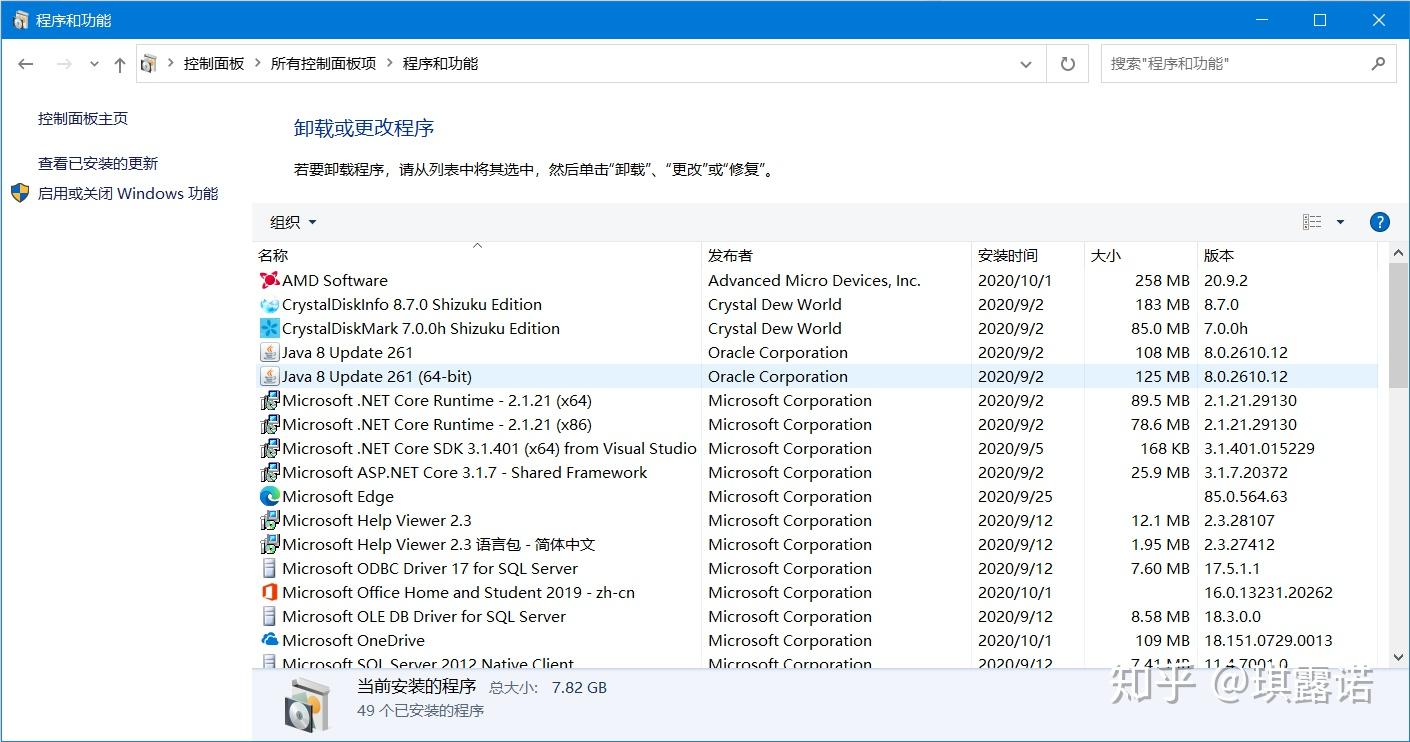
Task: Click the 控制面板 breadcrumb
Action: click(214, 64)
